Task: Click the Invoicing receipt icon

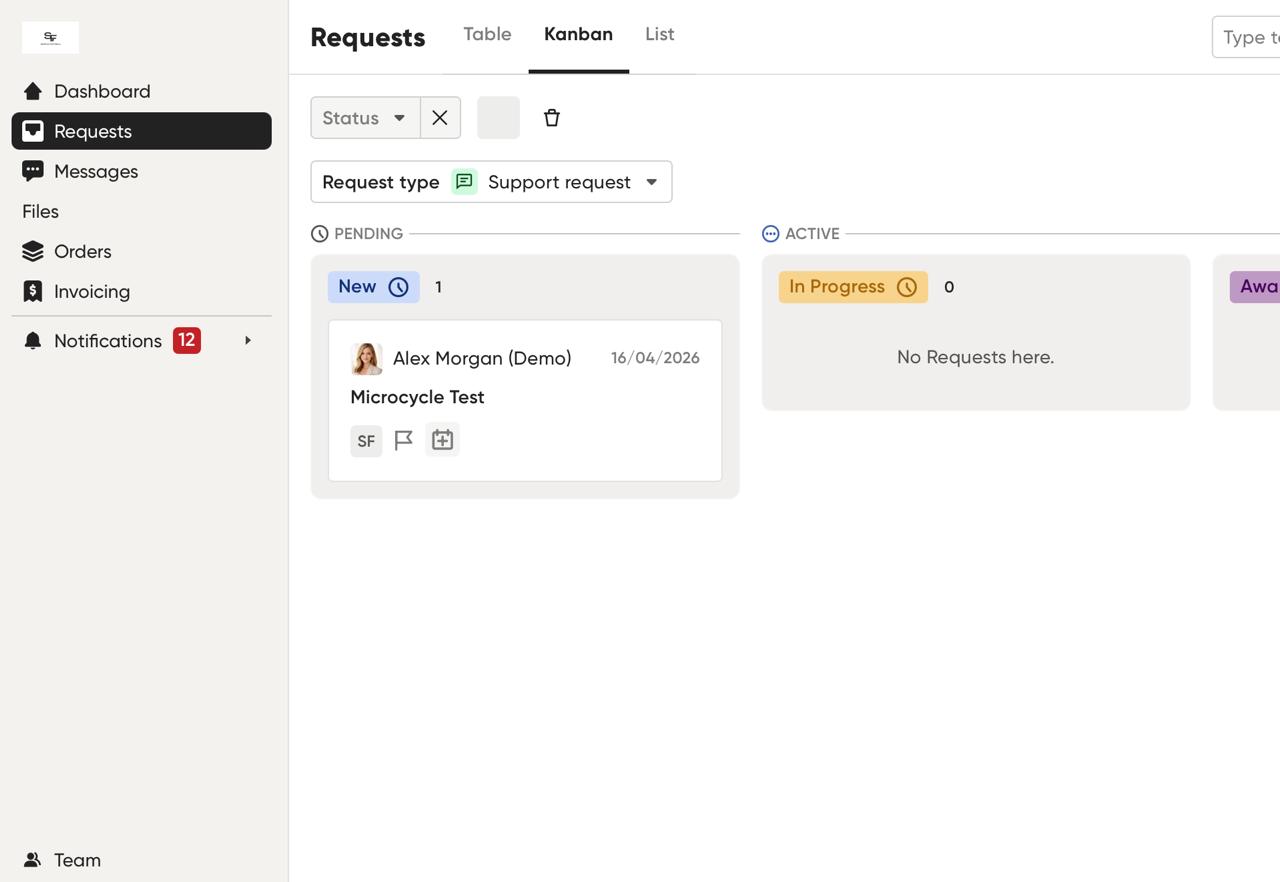Action: (x=33, y=291)
